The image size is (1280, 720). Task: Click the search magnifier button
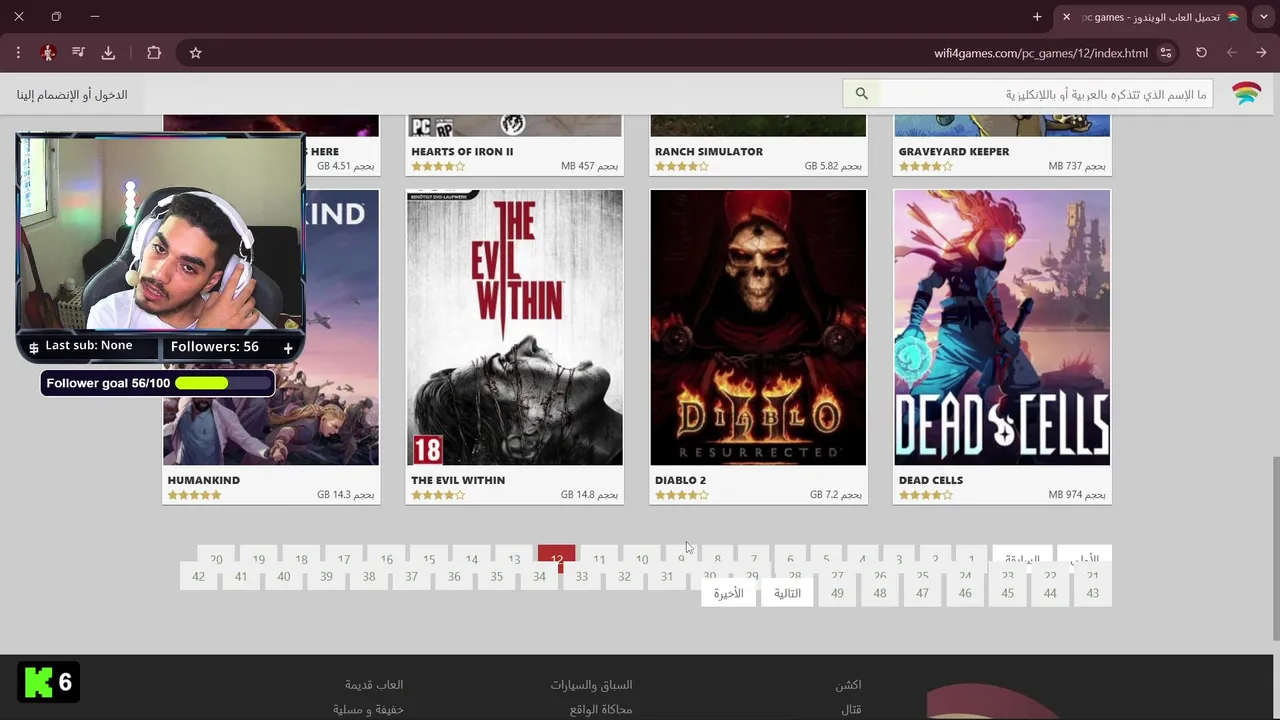(861, 94)
